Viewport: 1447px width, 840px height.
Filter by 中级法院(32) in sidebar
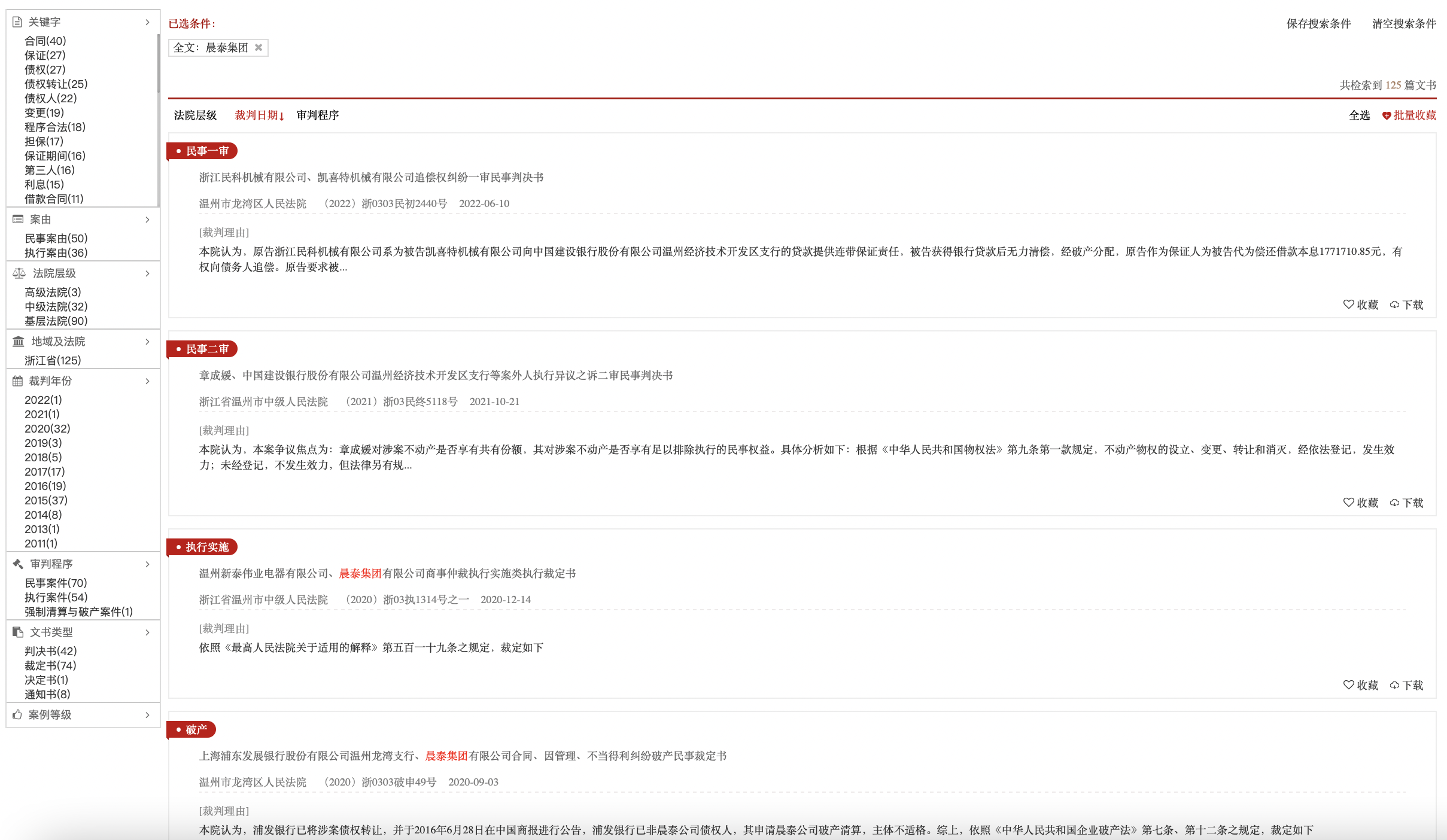[x=56, y=307]
